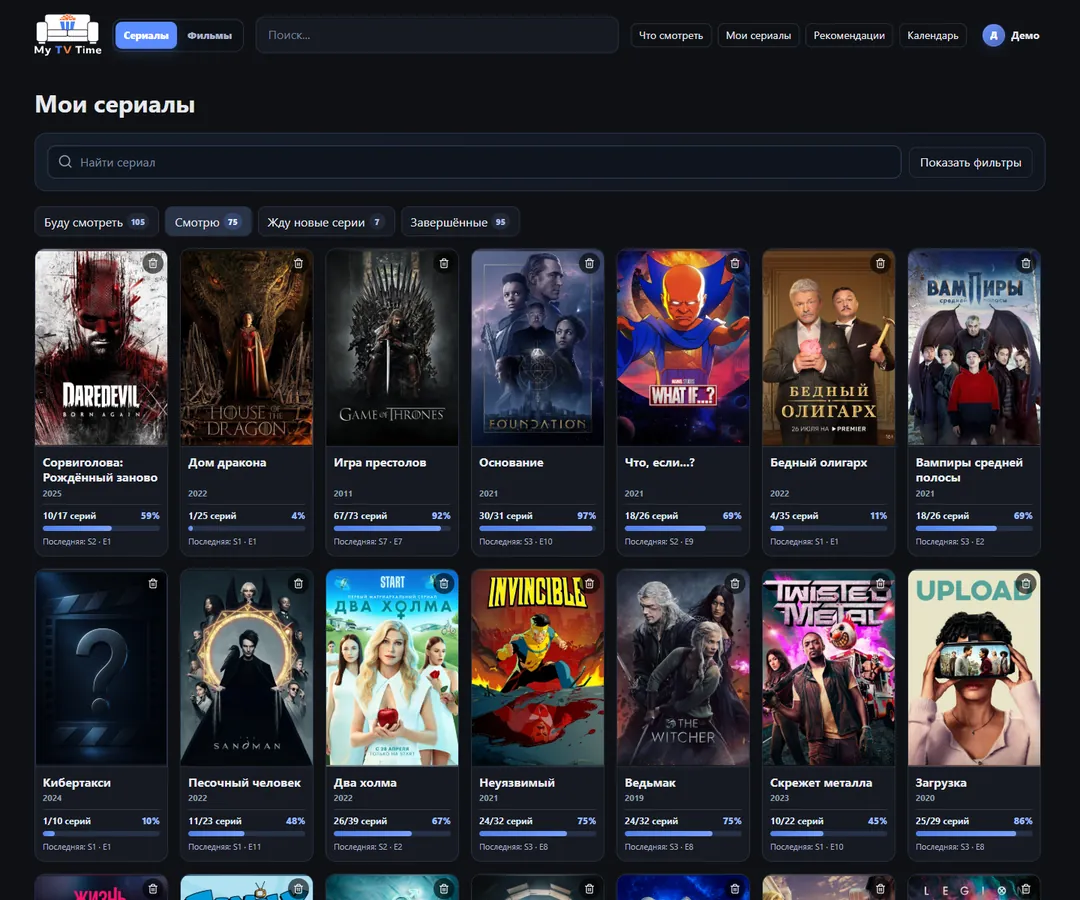Open the Демо user avatar
The width and height of the screenshot is (1080, 900).
pyautogui.click(x=993, y=35)
